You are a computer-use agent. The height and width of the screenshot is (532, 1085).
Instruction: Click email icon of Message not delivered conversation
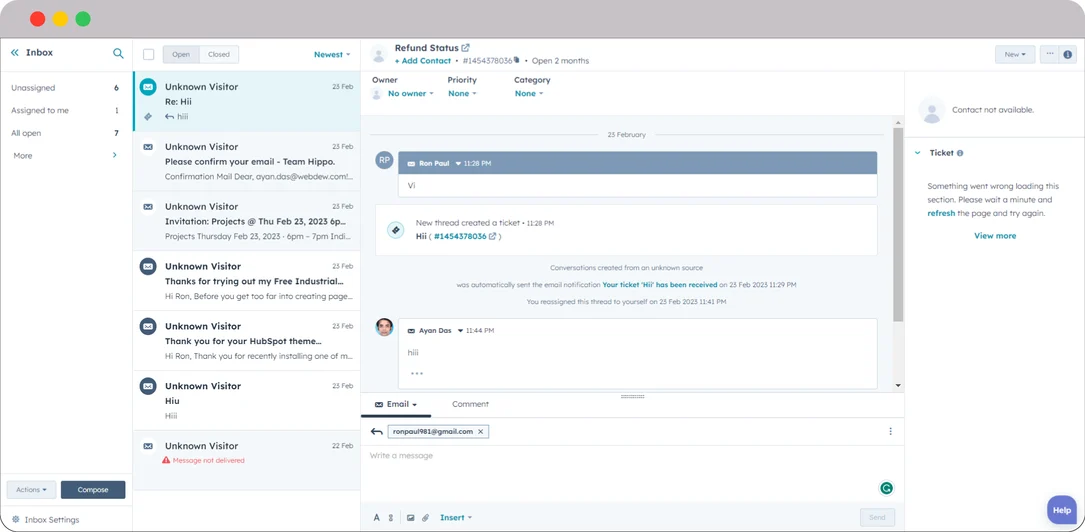(x=148, y=446)
